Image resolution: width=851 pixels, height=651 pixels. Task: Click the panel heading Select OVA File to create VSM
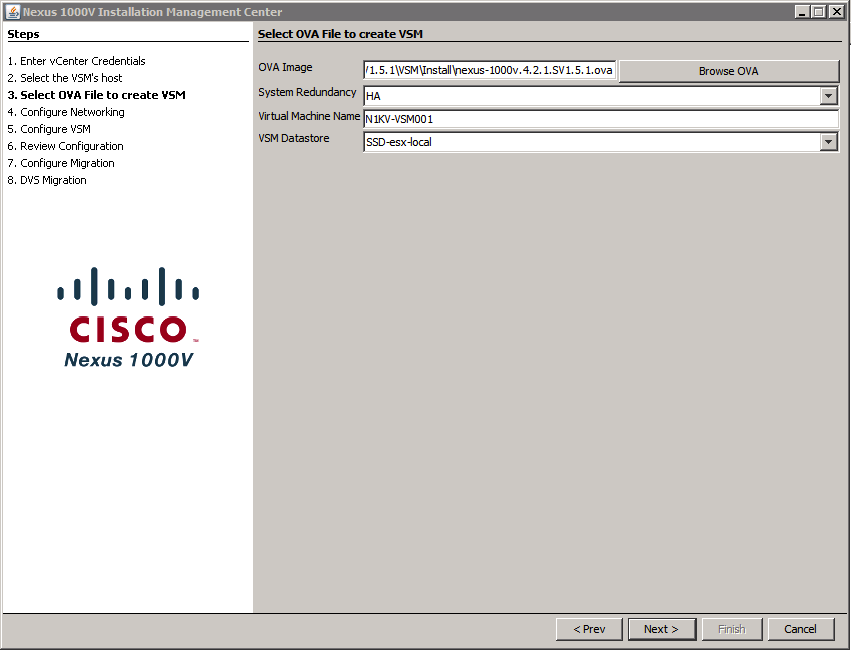click(x=340, y=34)
